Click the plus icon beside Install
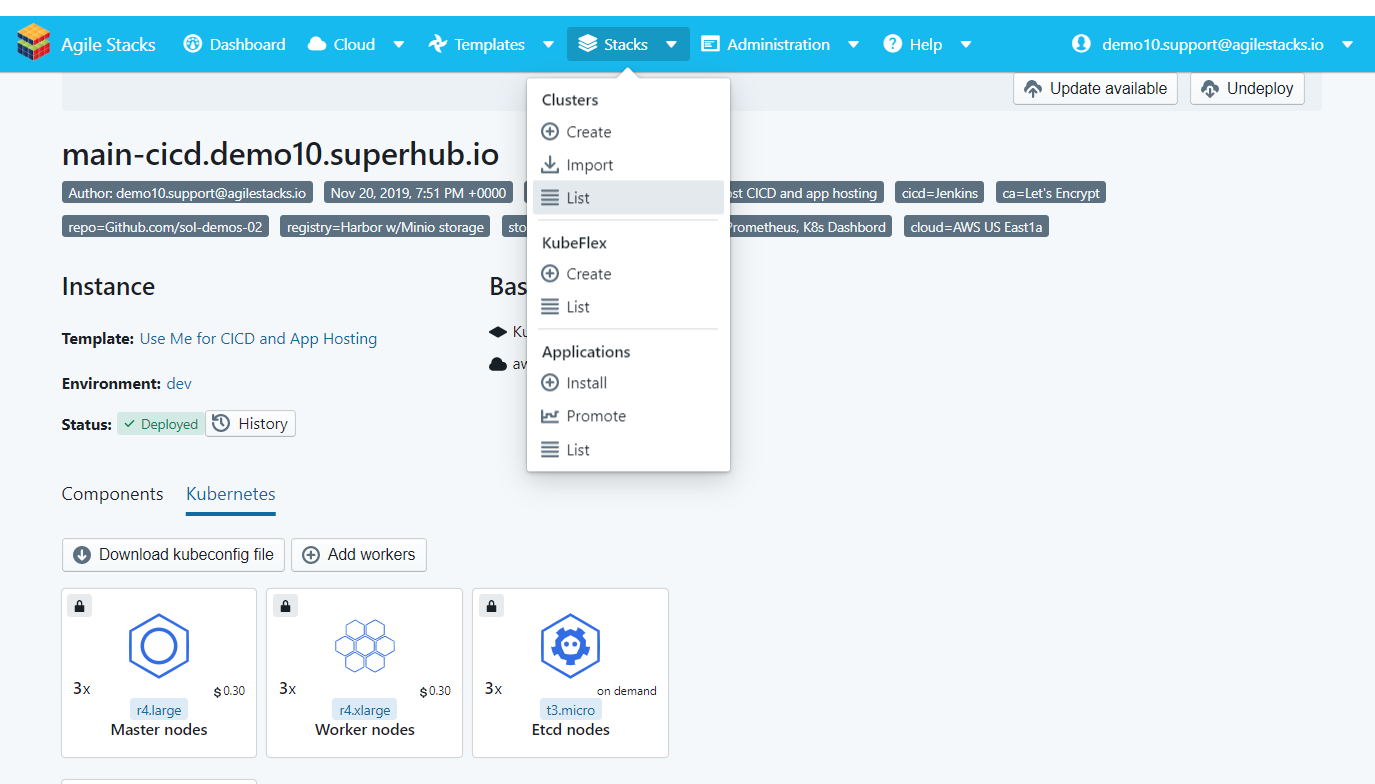Screen dimensions: 1375x784 [550, 383]
